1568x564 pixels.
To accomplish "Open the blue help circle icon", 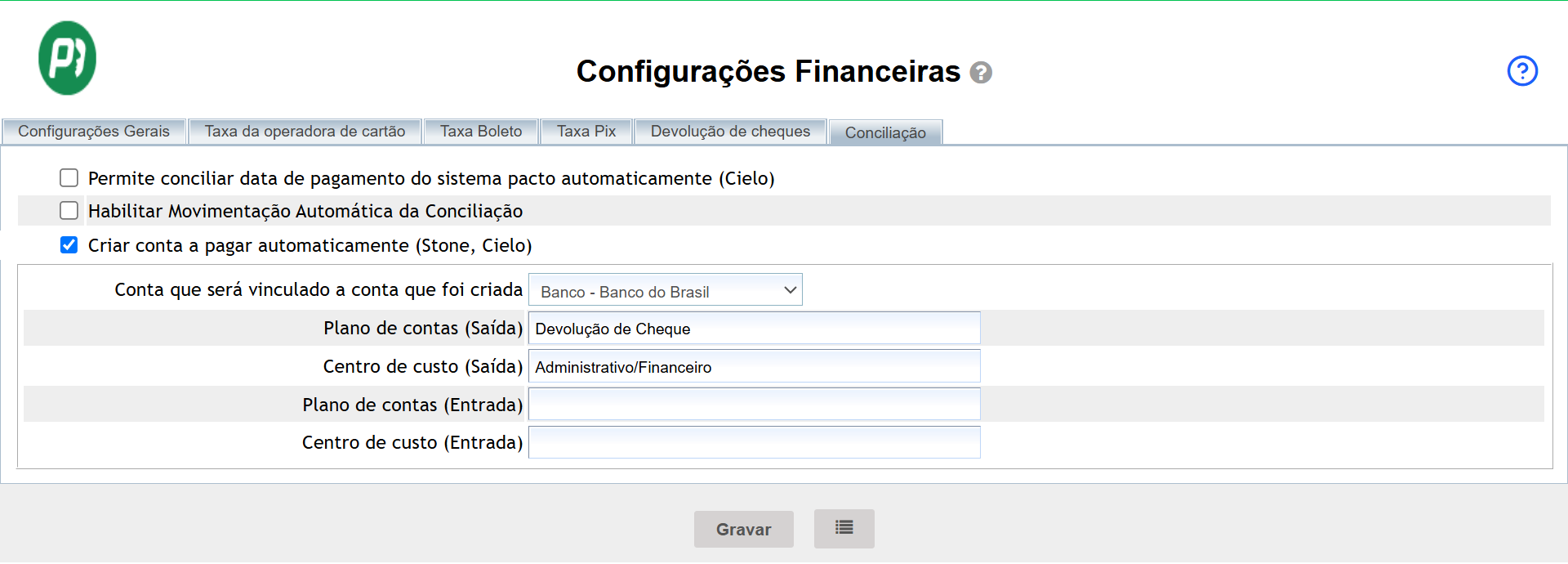I will (1521, 71).
